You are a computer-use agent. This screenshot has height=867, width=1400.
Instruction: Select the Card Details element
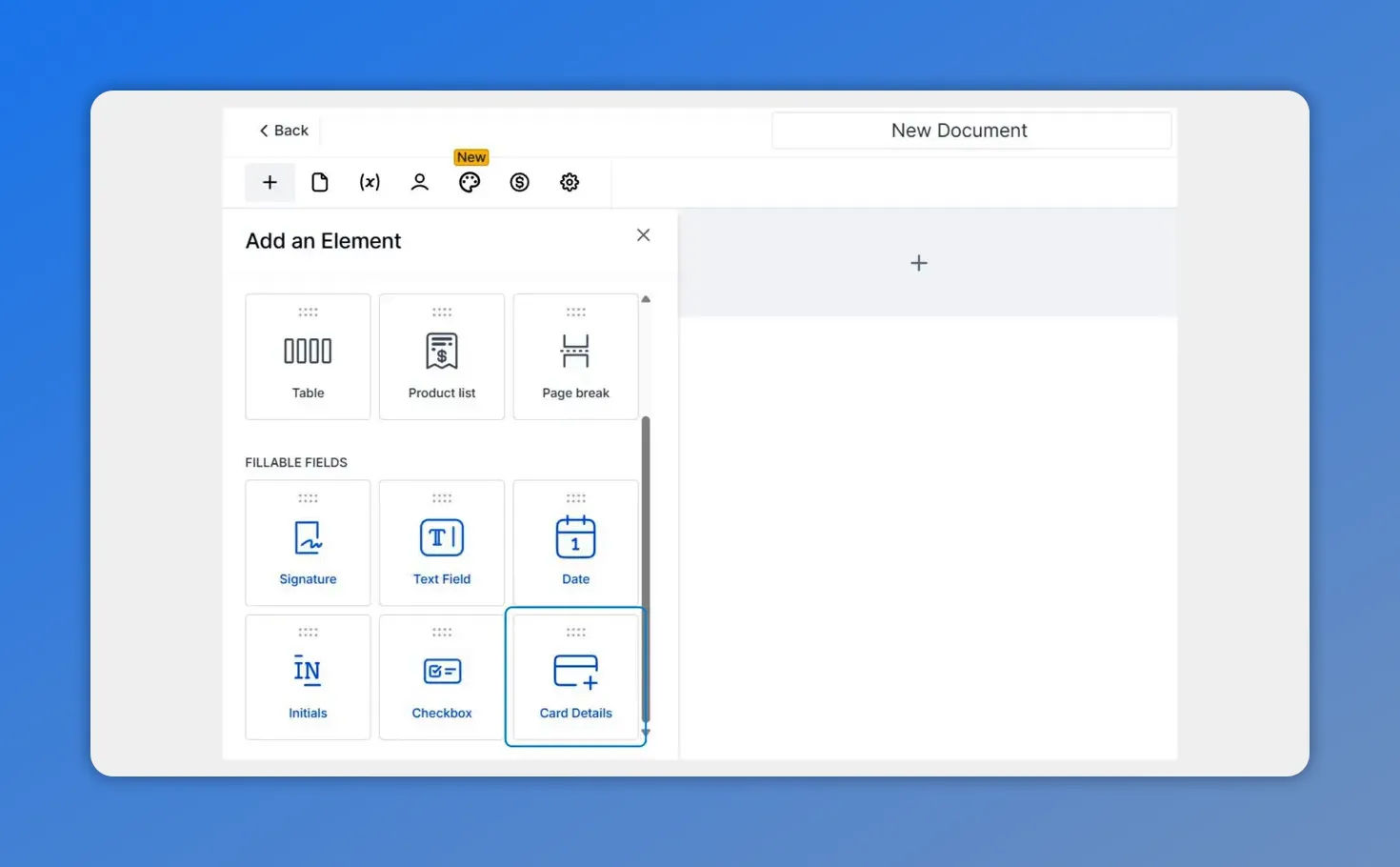575,677
